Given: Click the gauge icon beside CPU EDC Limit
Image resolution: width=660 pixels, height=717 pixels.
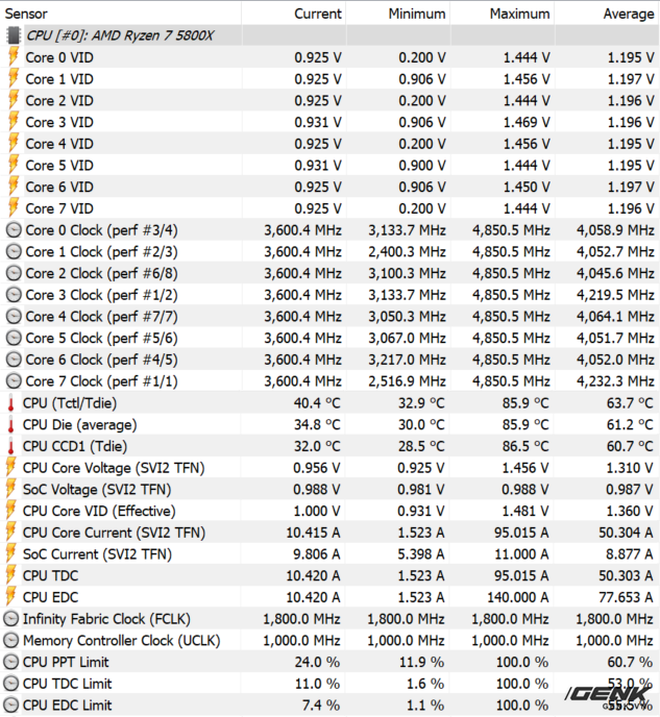Looking at the screenshot, I should tap(11, 705).
